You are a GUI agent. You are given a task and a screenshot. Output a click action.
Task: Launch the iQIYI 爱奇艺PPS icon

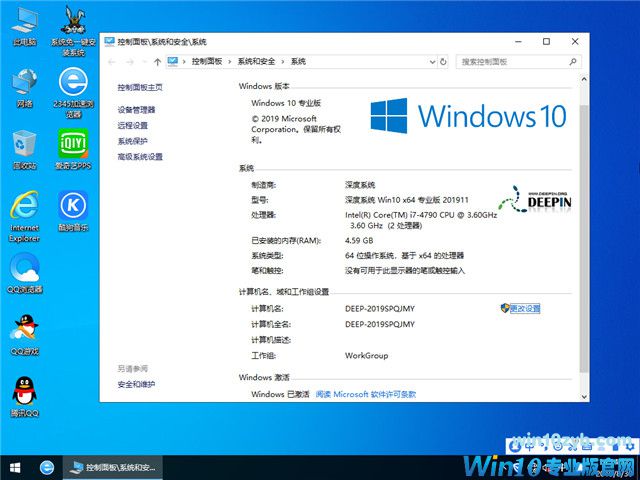pyautogui.click(x=73, y=149)
